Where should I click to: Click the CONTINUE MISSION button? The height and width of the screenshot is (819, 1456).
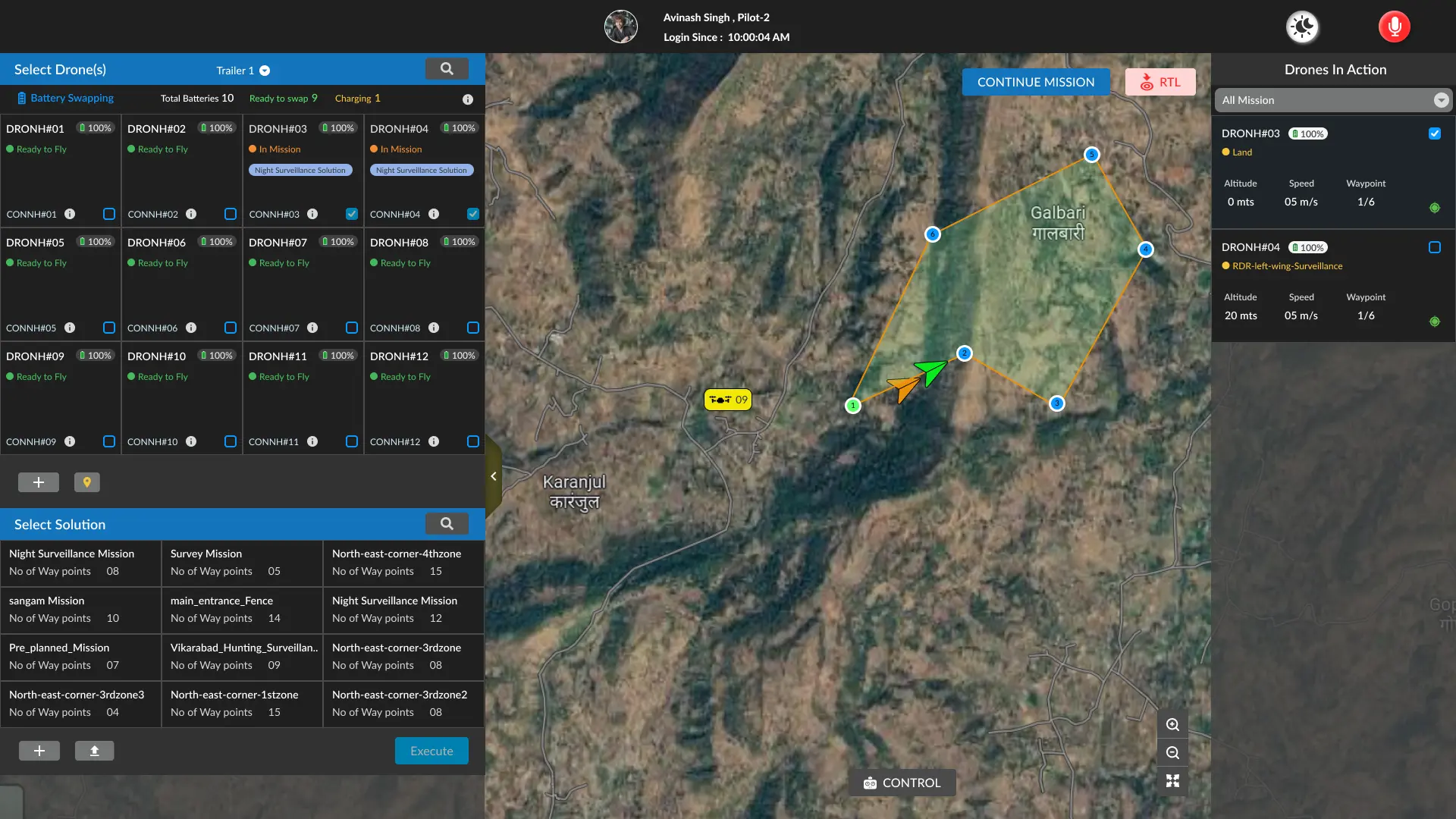pyautogui.click(x=1035, y=82)
